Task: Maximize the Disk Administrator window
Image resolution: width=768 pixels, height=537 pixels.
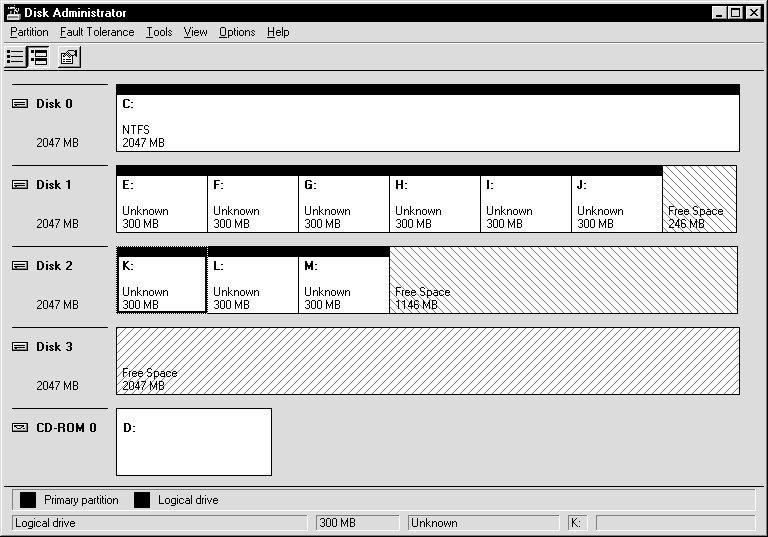Action: coord(736,12)
